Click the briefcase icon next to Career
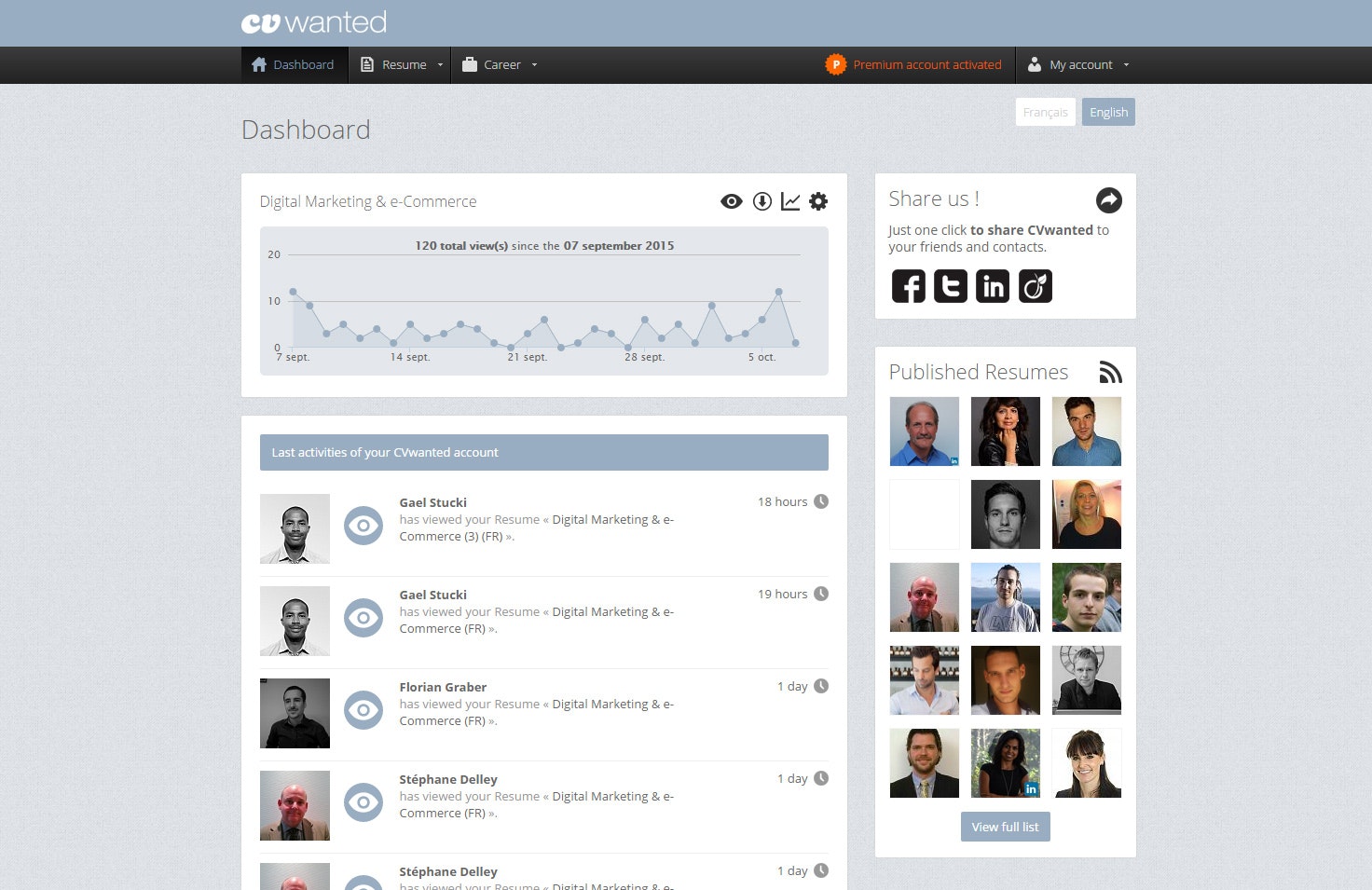Screen dimensions: 1372x890 [x=470, y=64]
